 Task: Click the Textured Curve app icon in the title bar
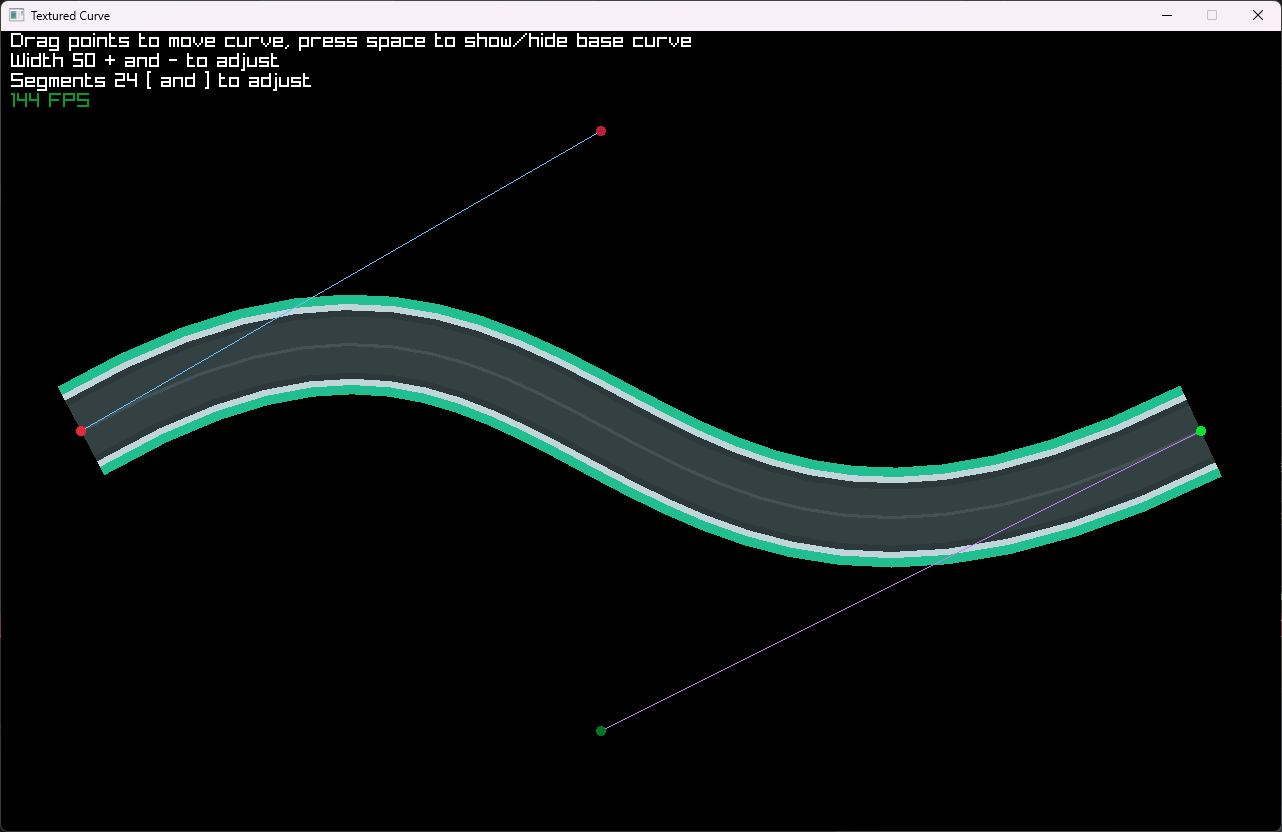point(16,15)
